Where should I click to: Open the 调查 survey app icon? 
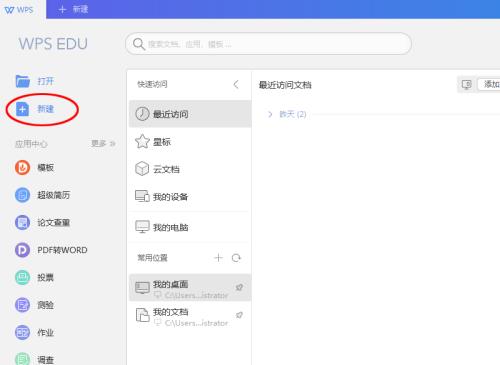(x=22, y=359)
